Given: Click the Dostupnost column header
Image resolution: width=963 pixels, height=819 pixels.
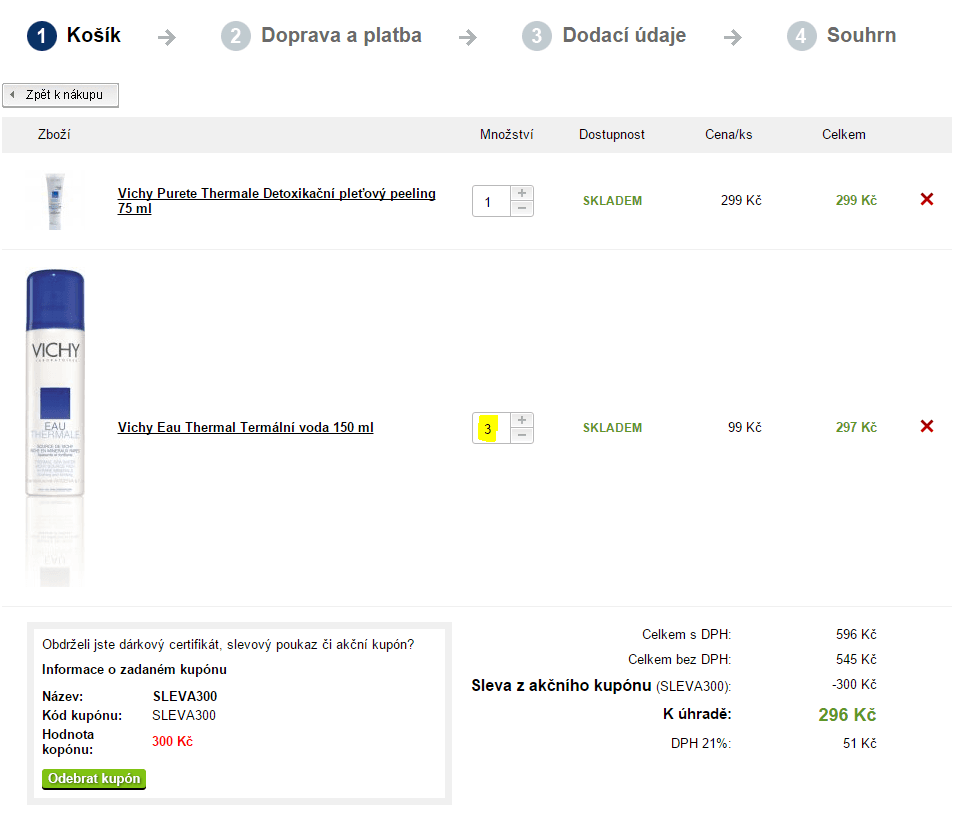Looking at the screenshot, I should 612,134.
